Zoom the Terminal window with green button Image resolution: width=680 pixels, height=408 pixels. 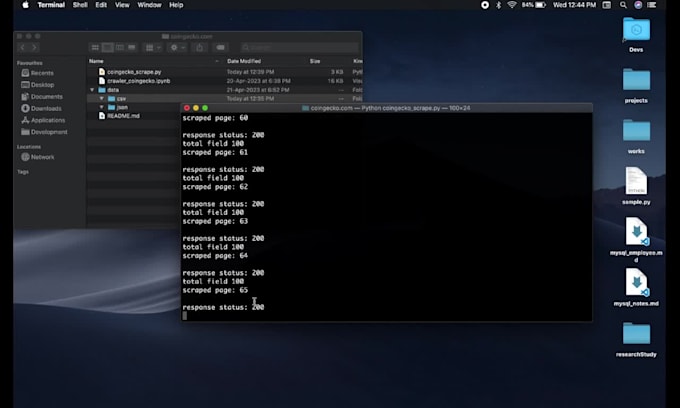click(x=205, y=108)
